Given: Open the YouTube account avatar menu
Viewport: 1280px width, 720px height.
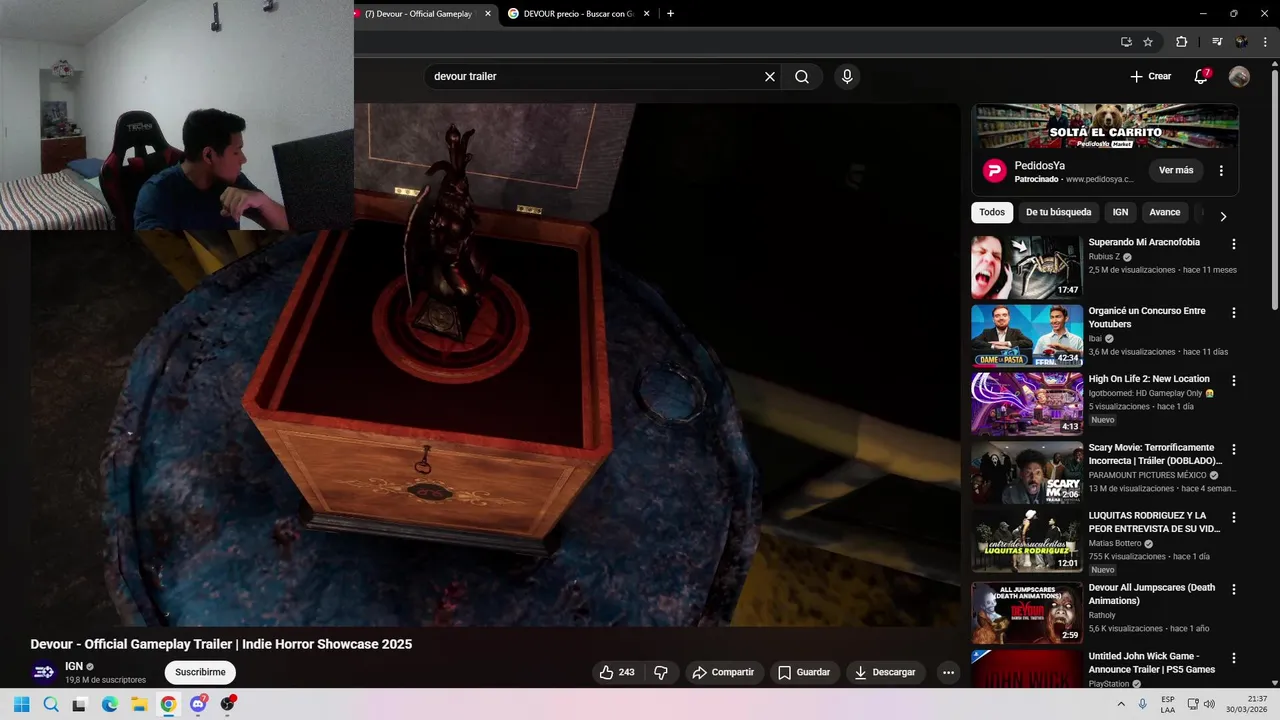Looking at the screenshot, I should pyautogui.click(x=1239, y=77).
